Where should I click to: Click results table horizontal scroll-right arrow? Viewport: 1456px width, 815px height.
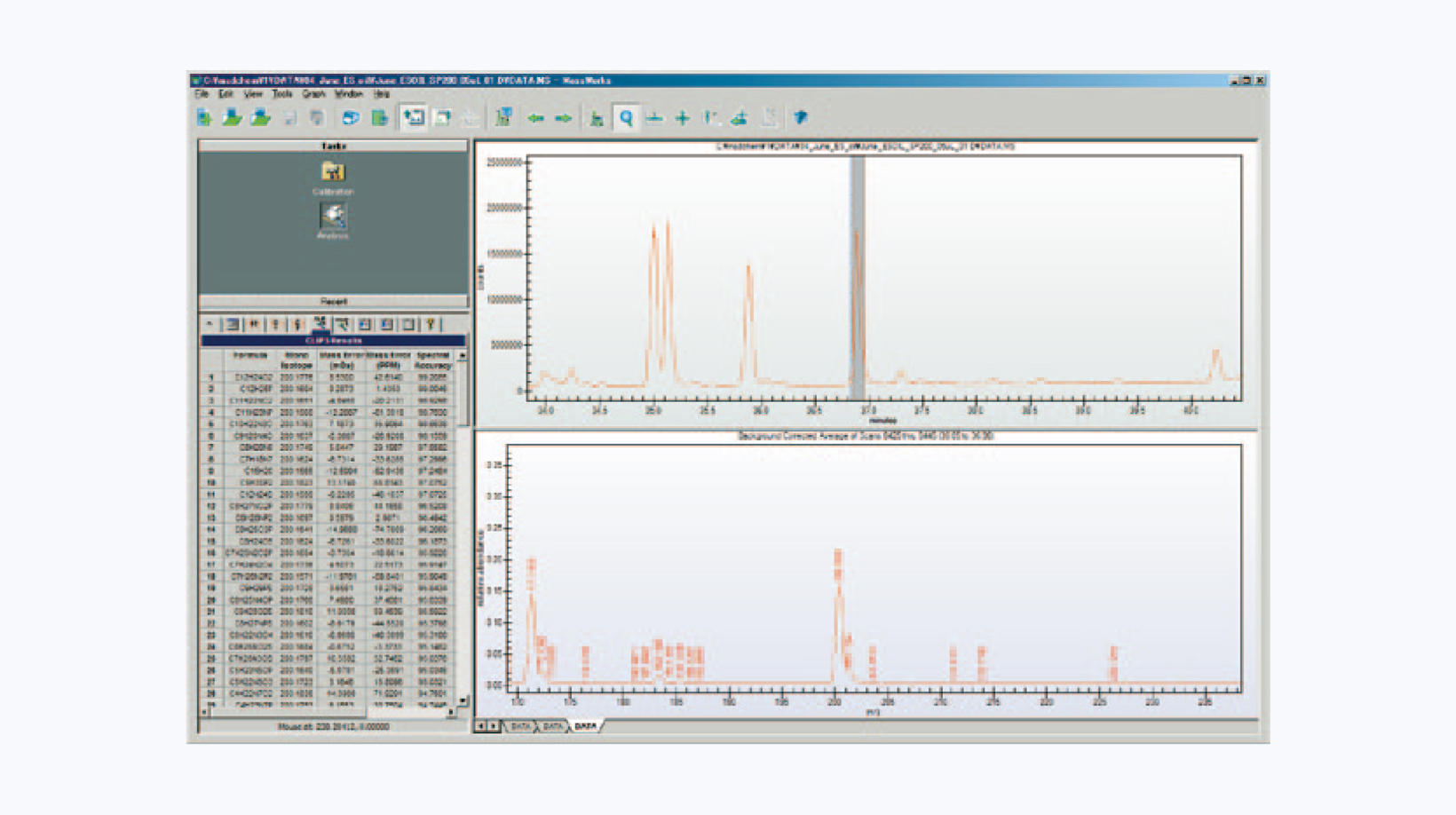[449, 712]
